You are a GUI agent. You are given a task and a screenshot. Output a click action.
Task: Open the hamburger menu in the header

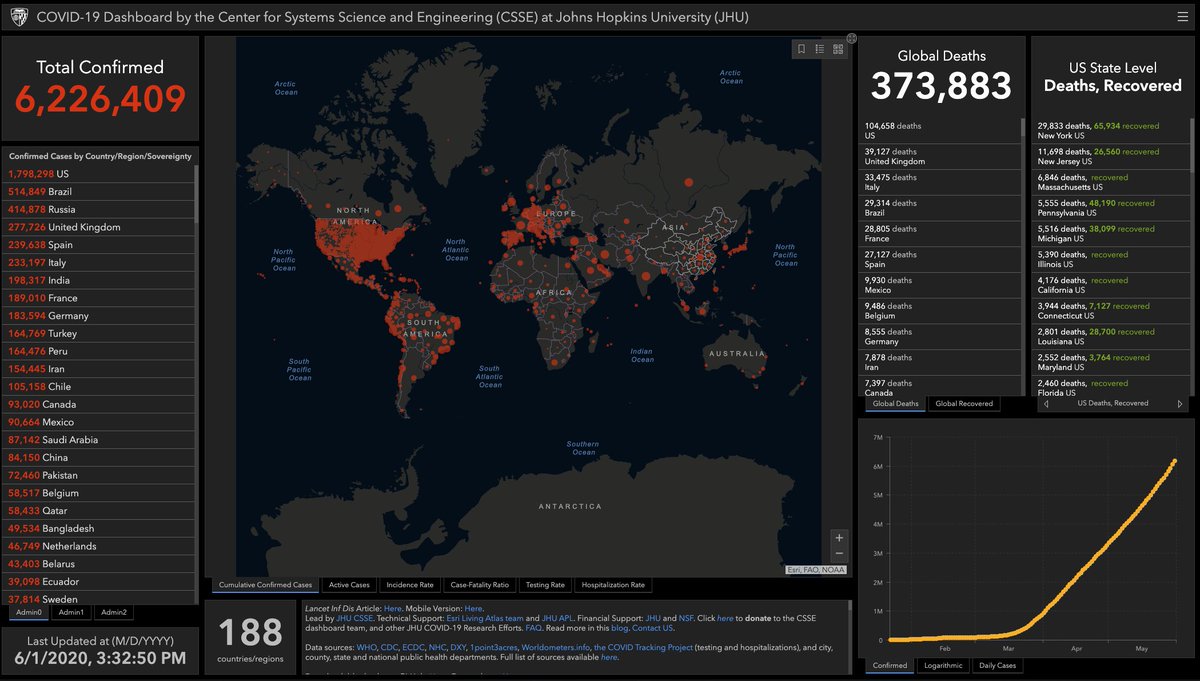tap(1181, 17)
